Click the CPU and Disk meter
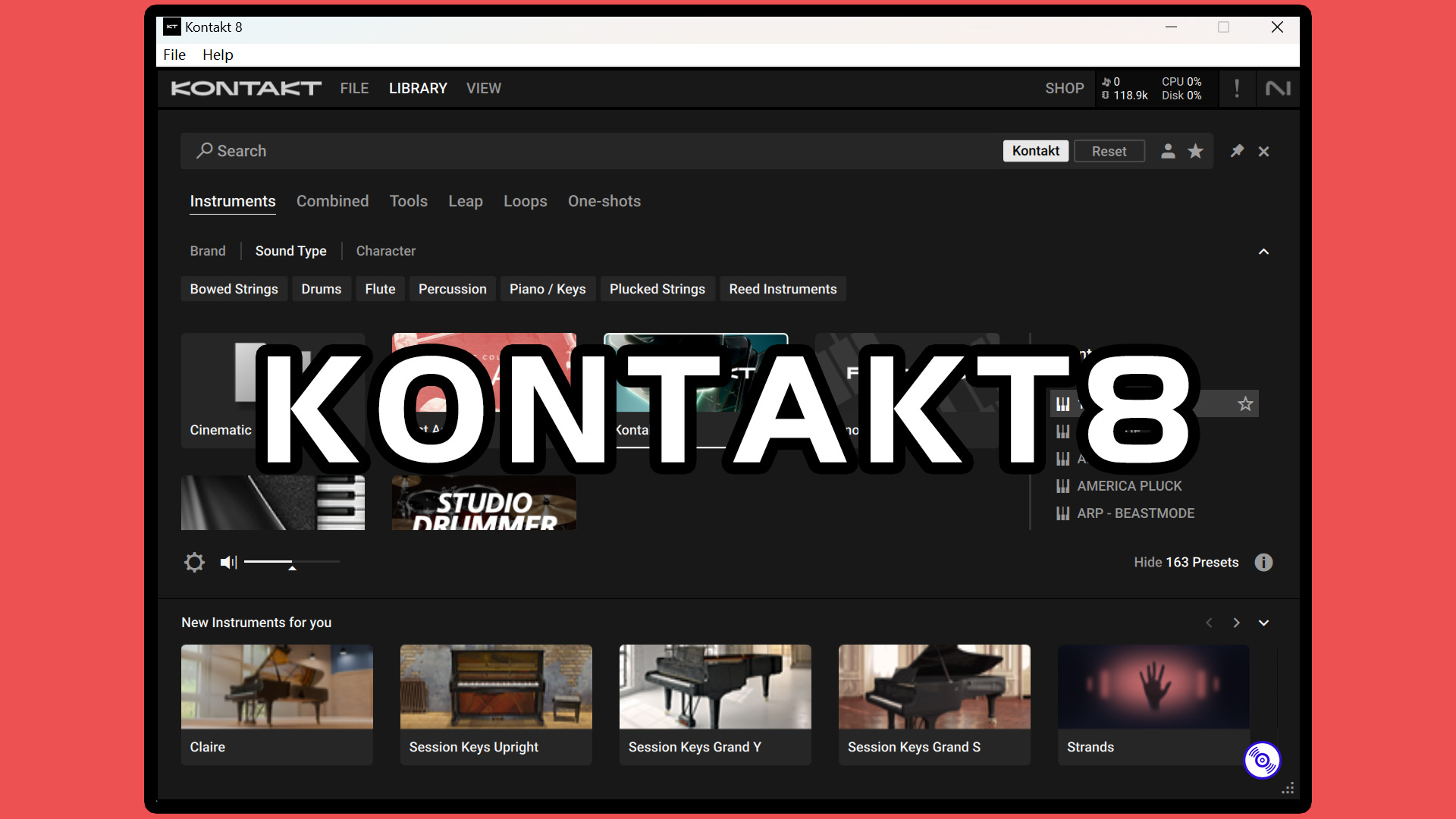The image size is (1456, 819). pos(1181,89)
